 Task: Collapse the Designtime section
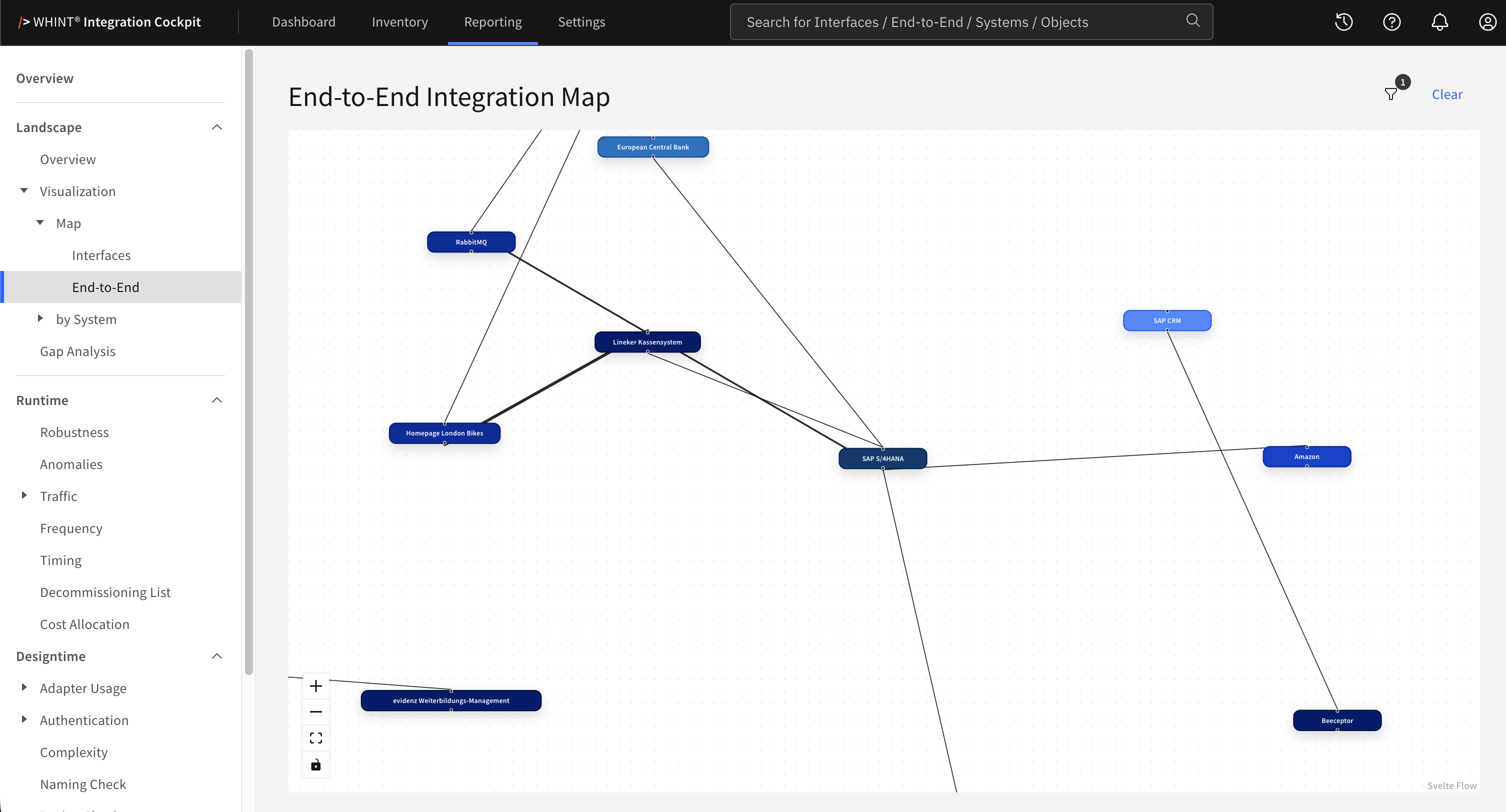[217, 656]
